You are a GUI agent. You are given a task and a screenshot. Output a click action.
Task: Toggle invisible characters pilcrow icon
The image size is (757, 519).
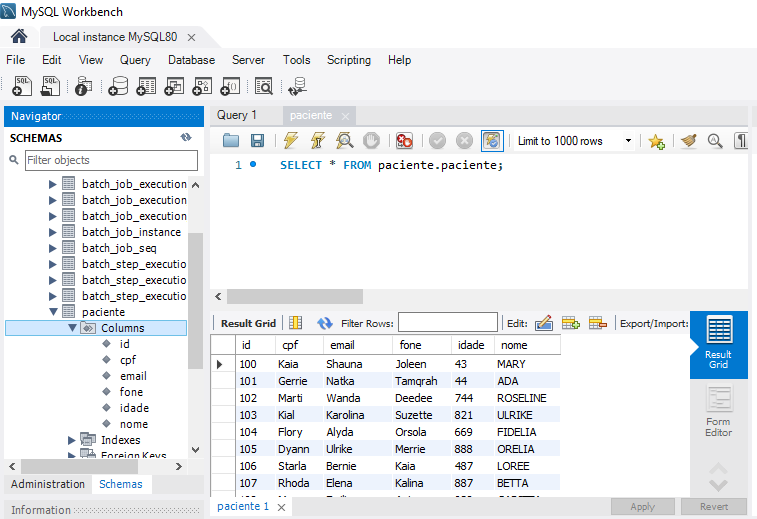click(x=741, y=140)
